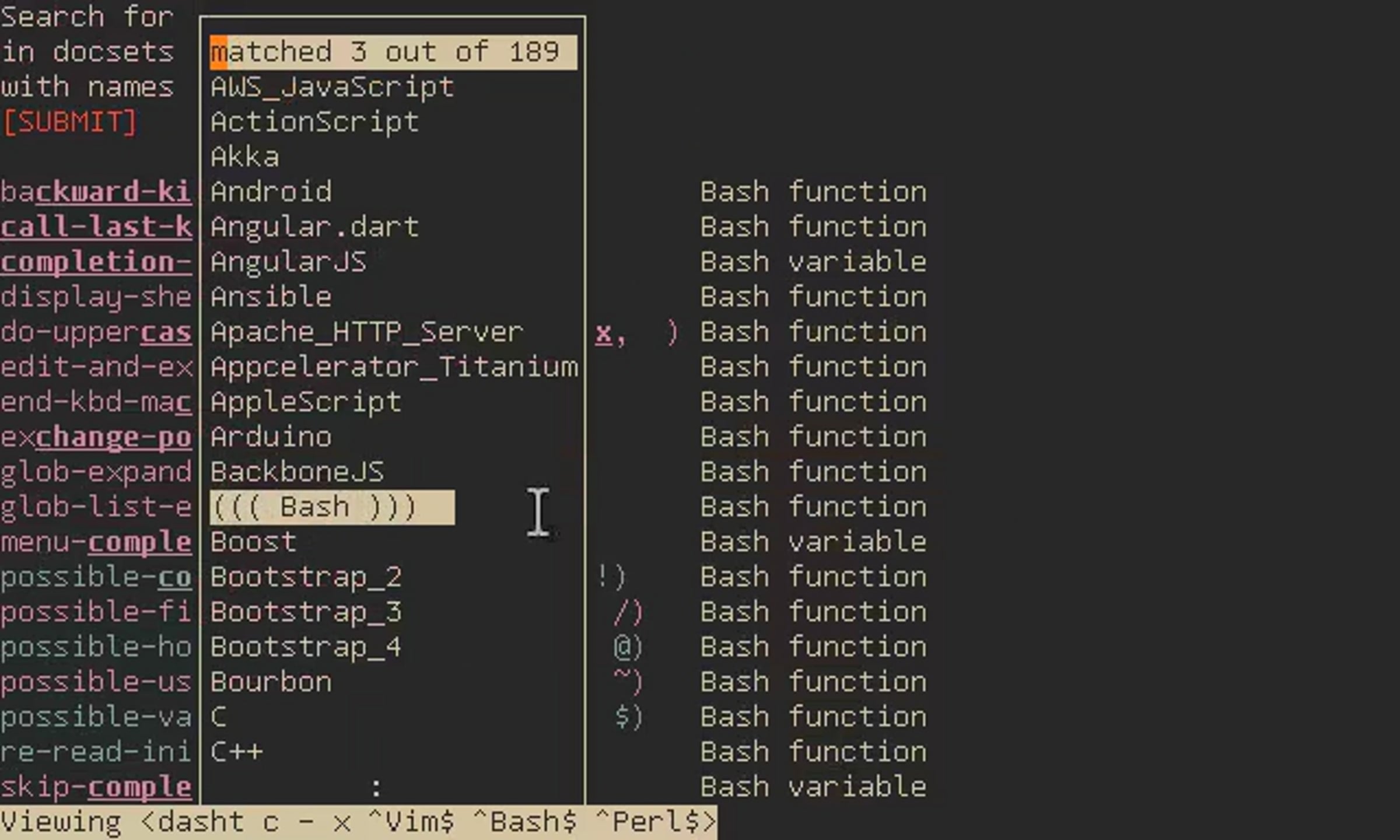Click the 'Search for' label
Screen dimensions: 1400x840
tap(87, 16)
